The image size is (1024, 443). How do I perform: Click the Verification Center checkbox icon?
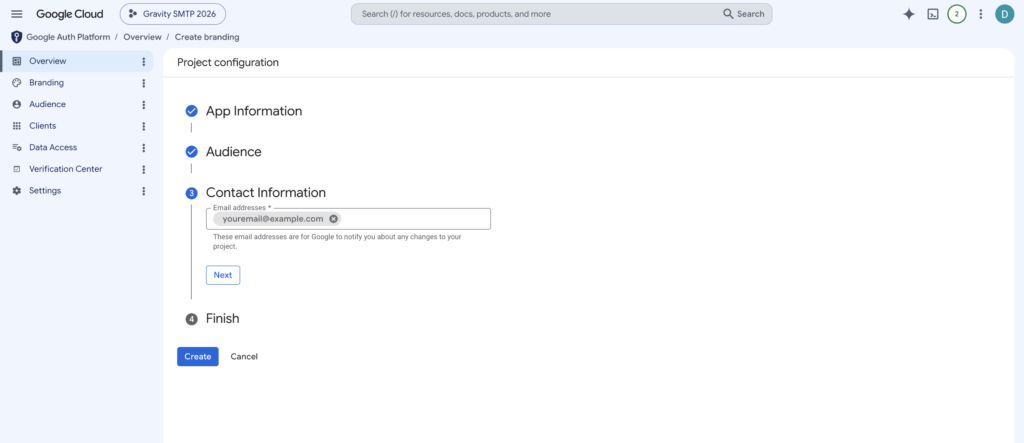17,169
